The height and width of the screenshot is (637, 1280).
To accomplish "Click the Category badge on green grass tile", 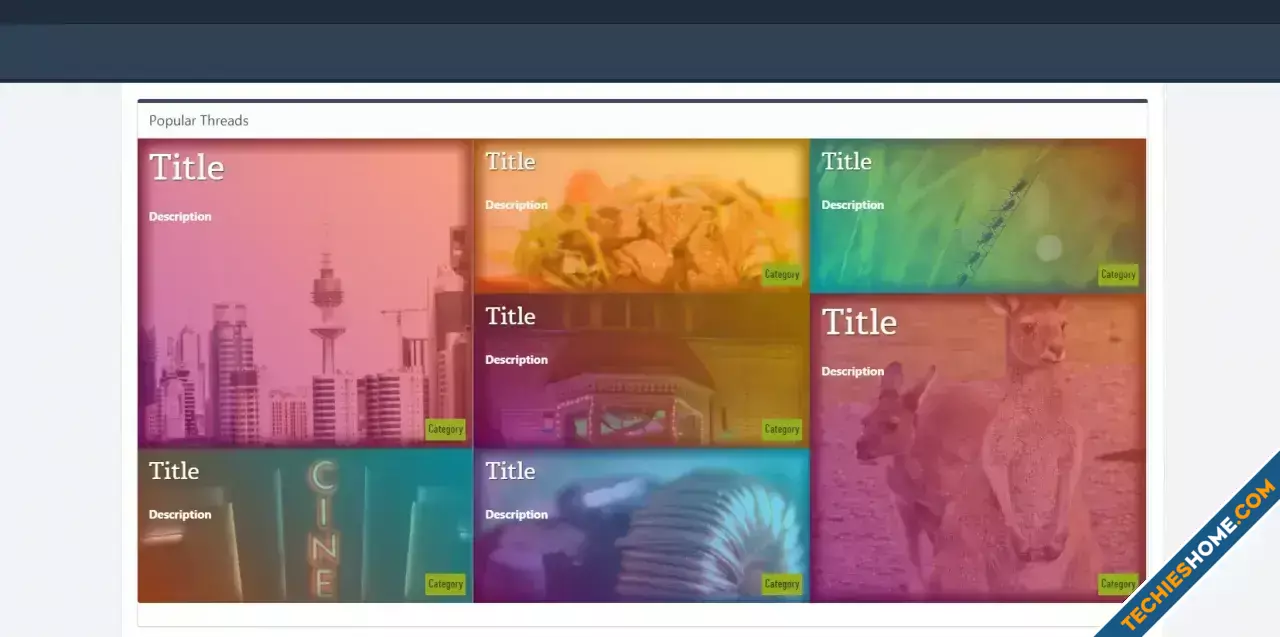I will [x=1117, y=275].
